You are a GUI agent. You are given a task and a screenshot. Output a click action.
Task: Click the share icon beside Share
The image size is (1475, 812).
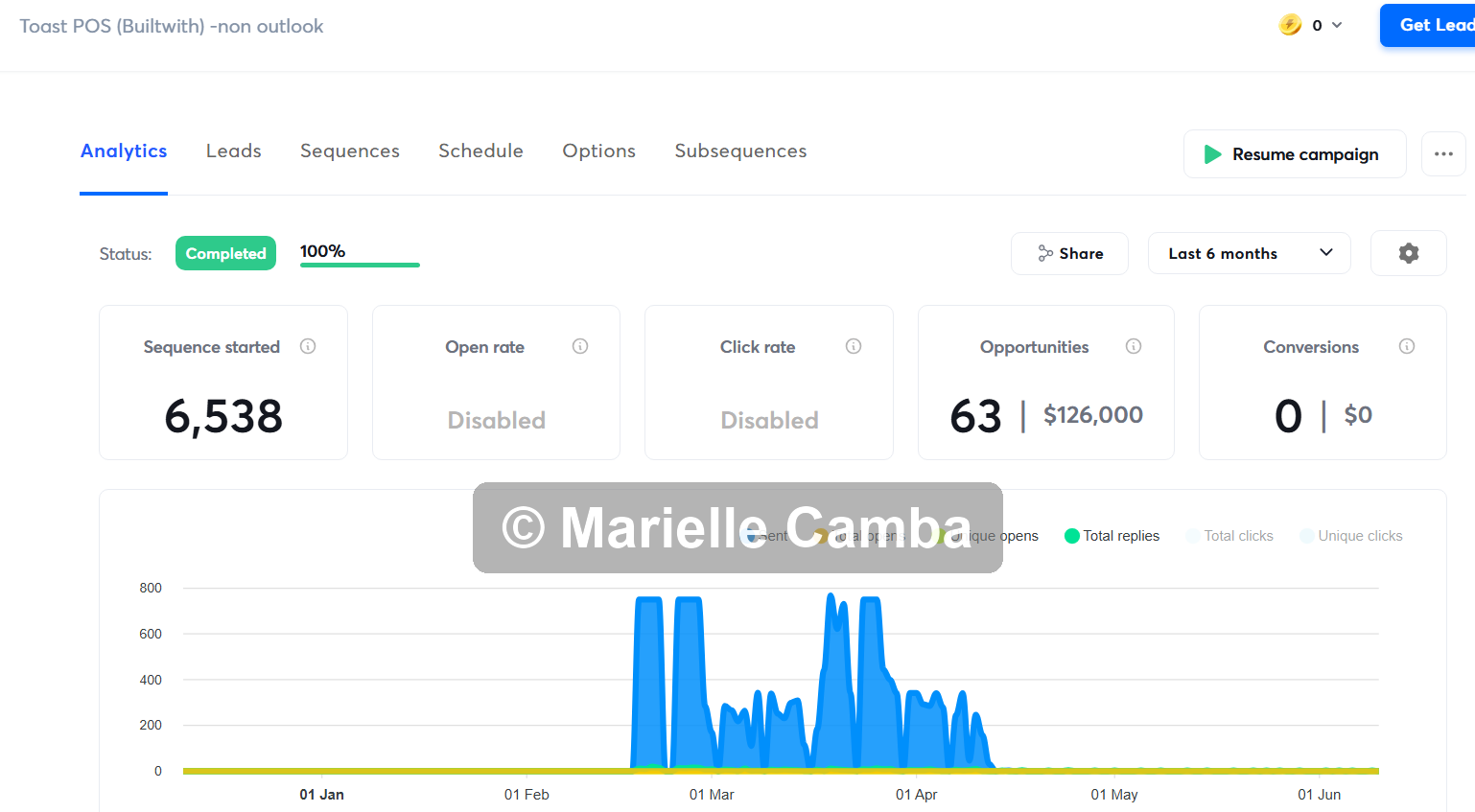pos(1045,253)
